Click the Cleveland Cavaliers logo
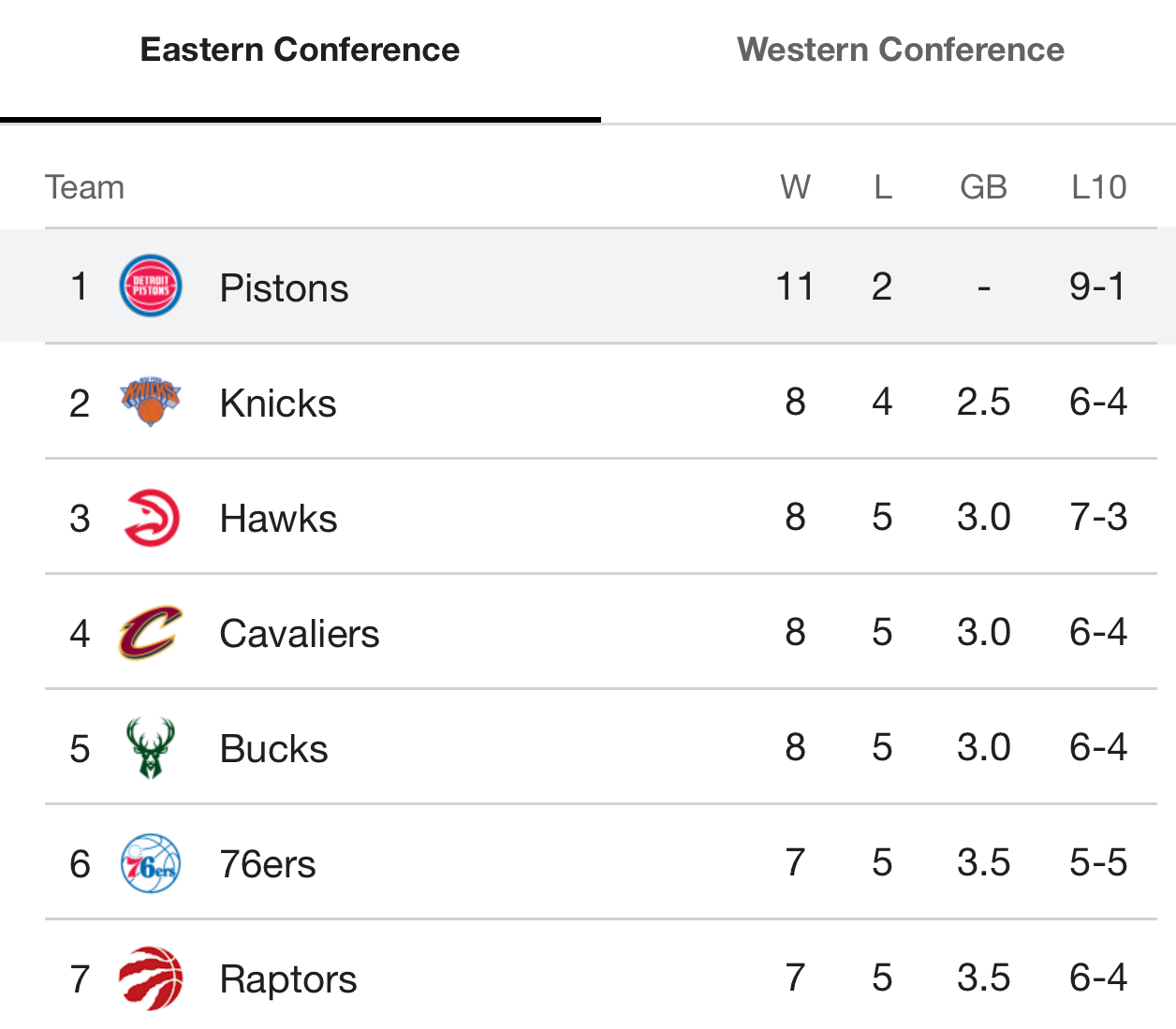 151,633
